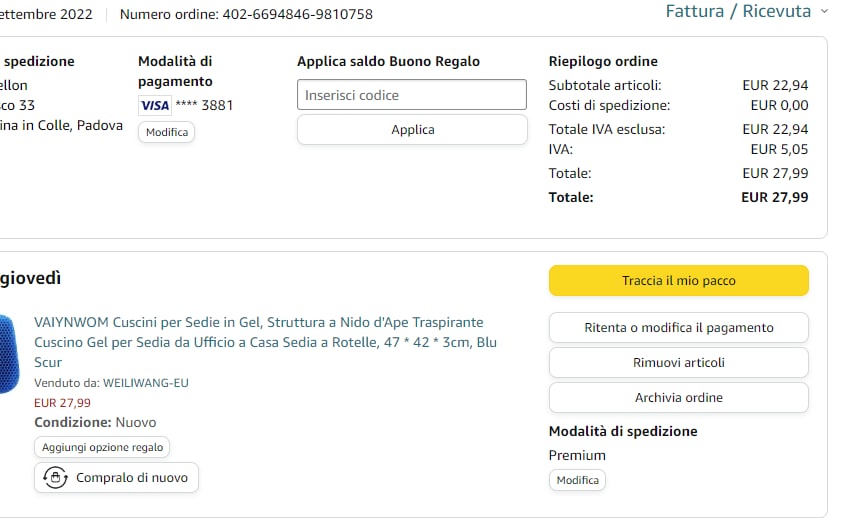Click Modifica under Modalità di pagamento
This screenshot has width=841, height=521.
pos(166,132)
